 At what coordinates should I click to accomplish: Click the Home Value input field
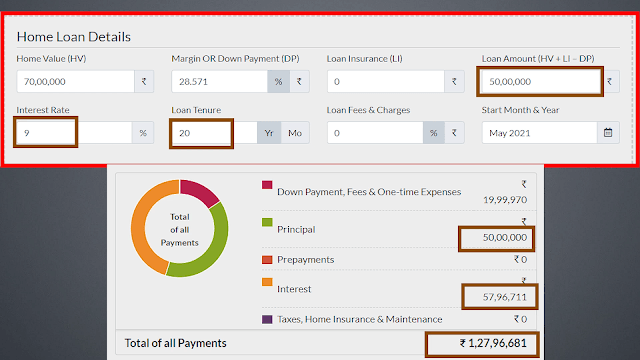[76, 81]
